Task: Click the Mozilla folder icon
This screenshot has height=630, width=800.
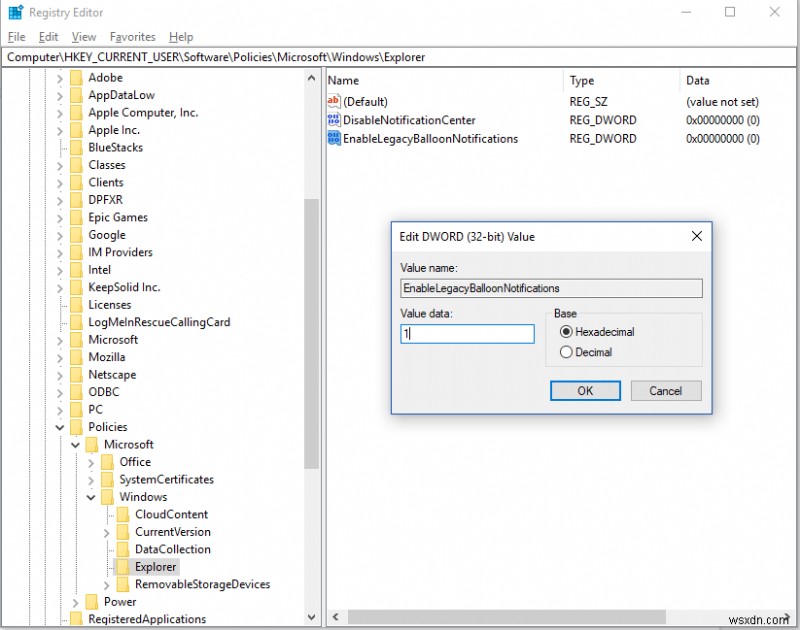Action: [x=76, y=357]
